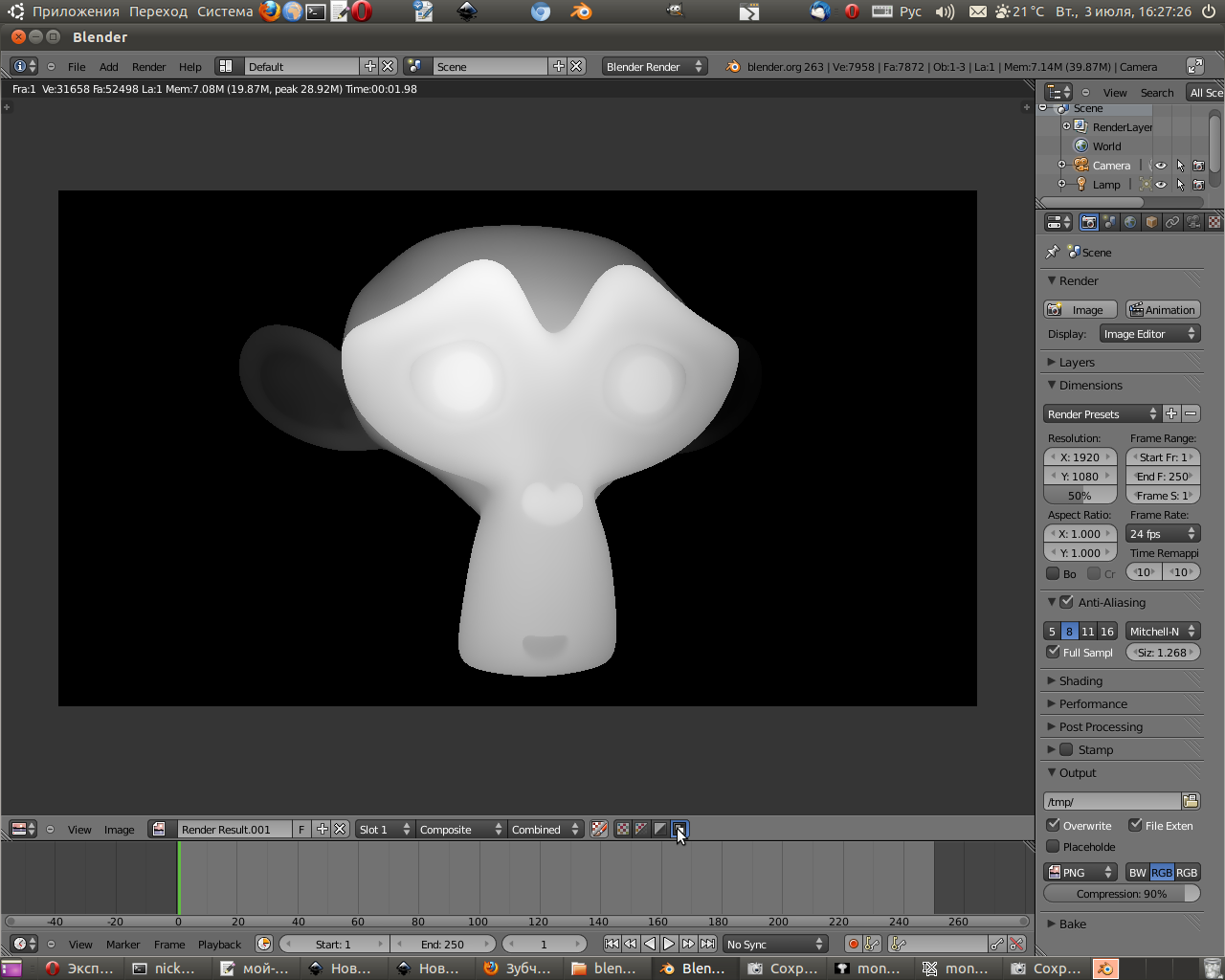Toggle Camera visibility eye in outliner
Image resolution: width=1225 pixels, height=980 pixels.
(x=1161, y=166)
